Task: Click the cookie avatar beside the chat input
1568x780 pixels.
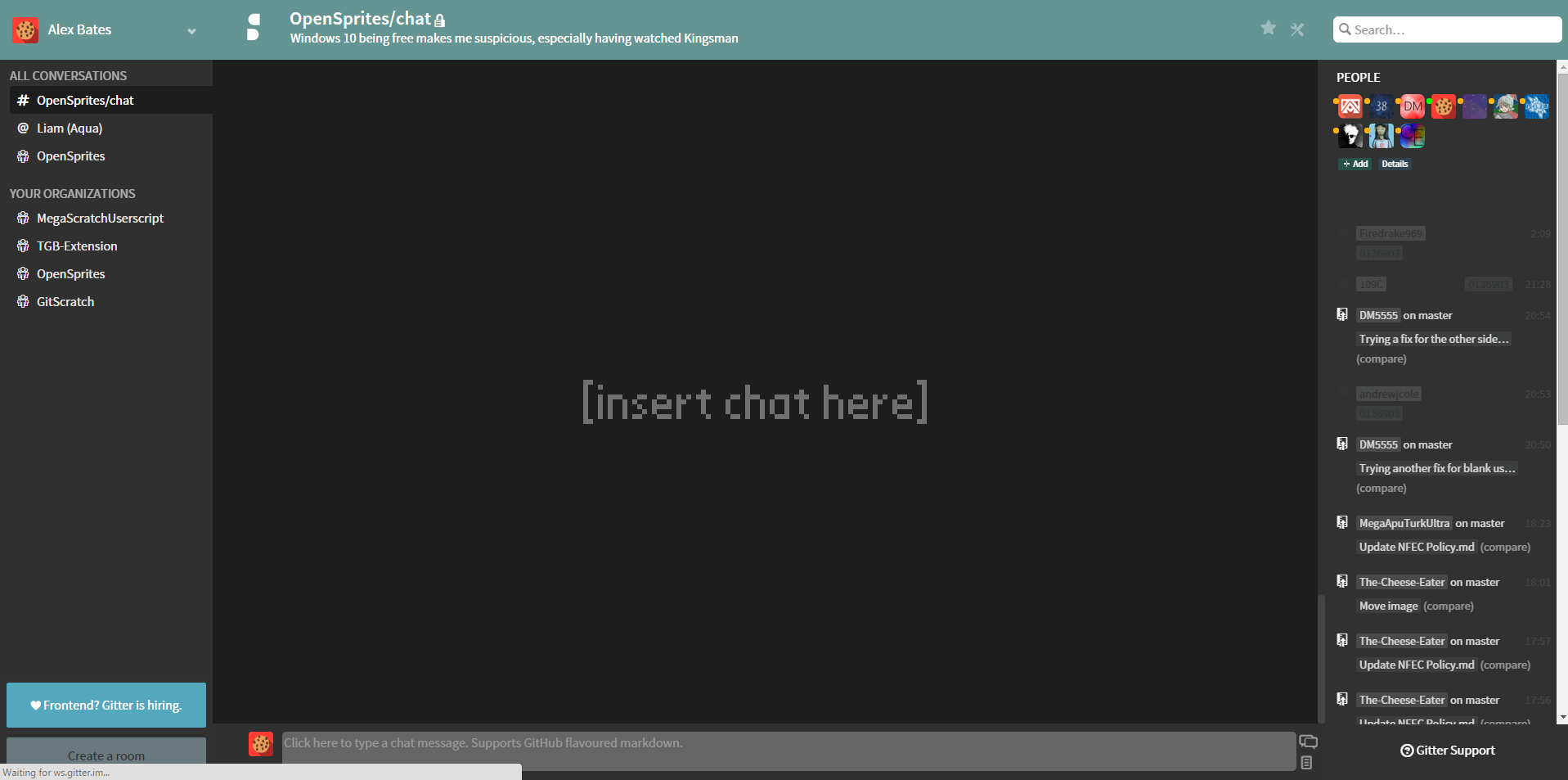Action: click(x=260, y=743)
